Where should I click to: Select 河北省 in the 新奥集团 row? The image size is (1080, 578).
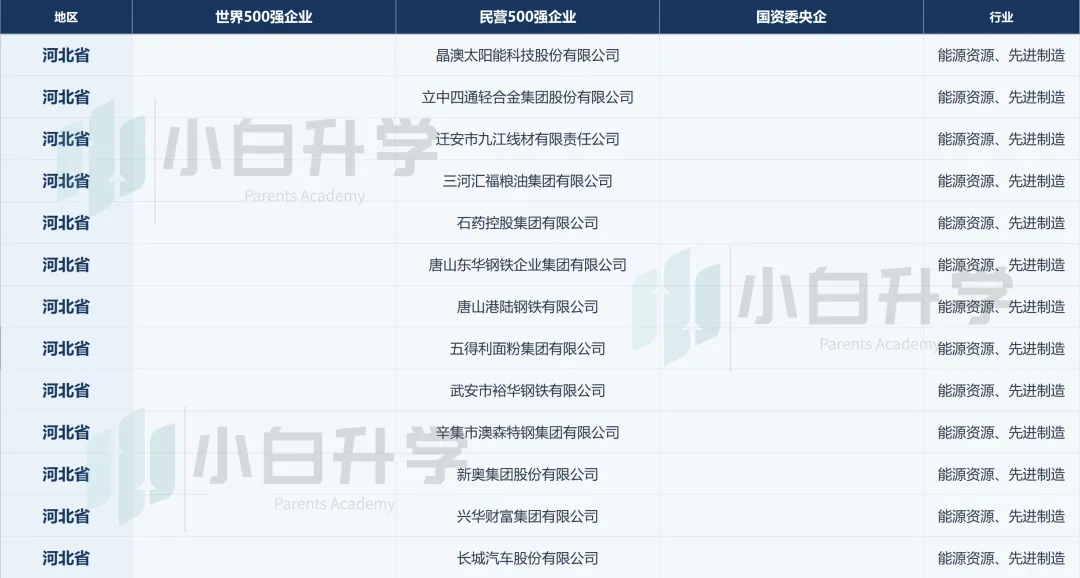[x=66, y=475]
